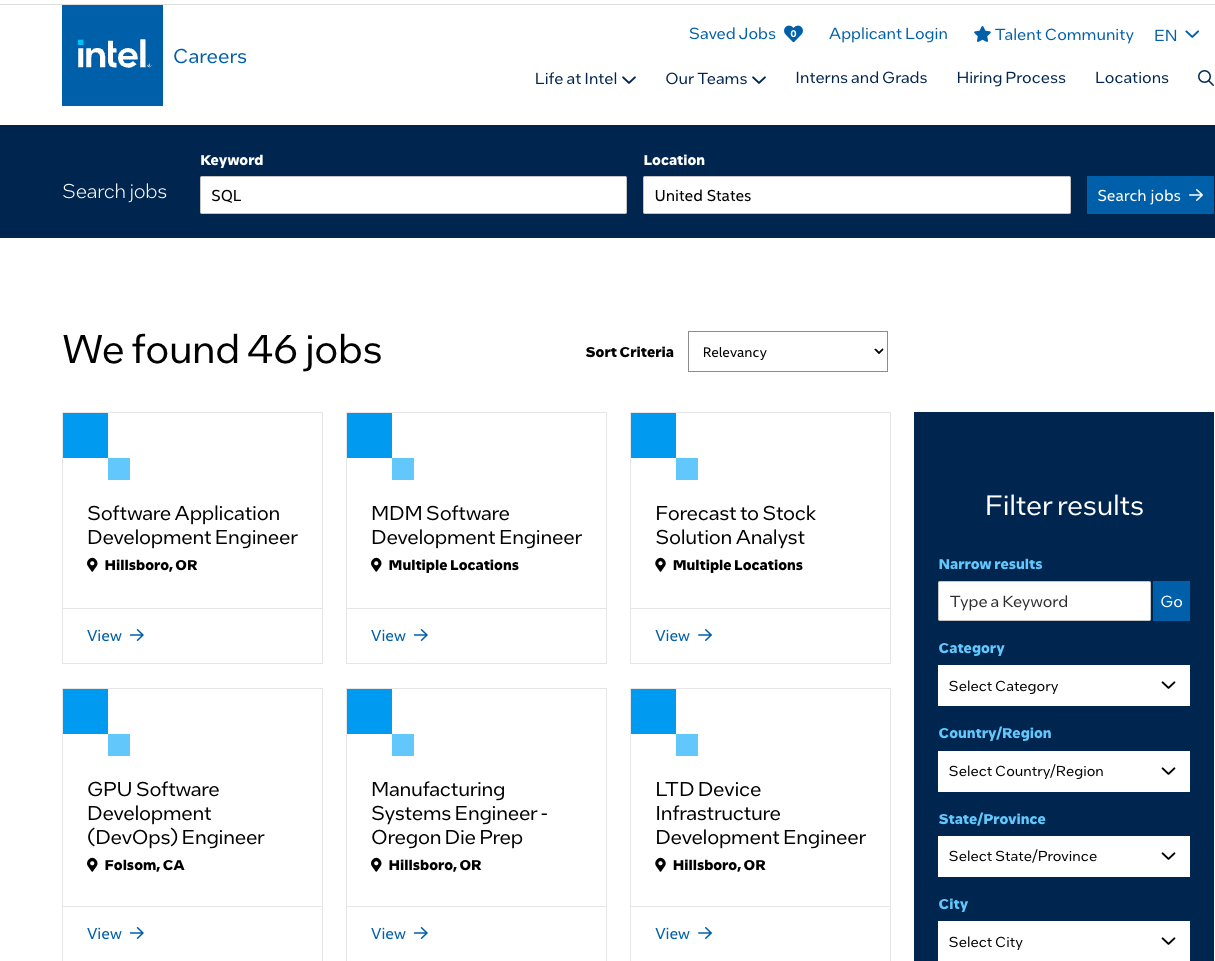Go to Interns and Grads page
The image size is (1215, 961).
(861, 78)
